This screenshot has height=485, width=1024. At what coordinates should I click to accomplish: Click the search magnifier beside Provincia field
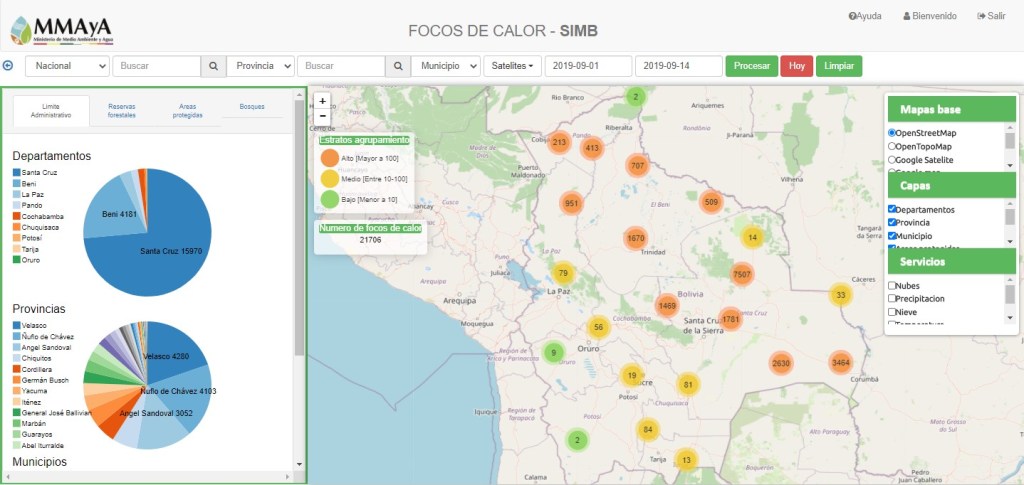click(398, 66)
